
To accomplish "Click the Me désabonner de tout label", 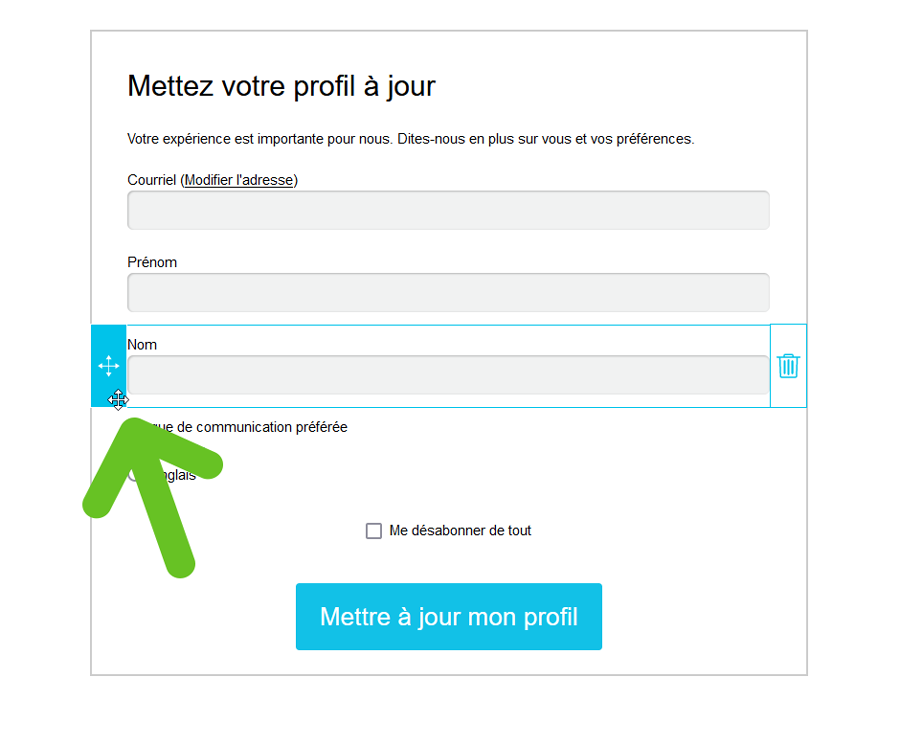I will 460,531.
